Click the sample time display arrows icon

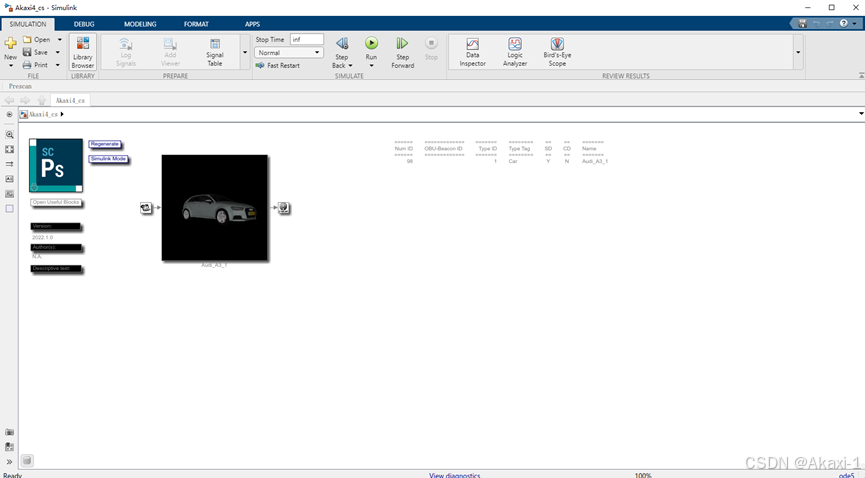[x=9, y=164]
